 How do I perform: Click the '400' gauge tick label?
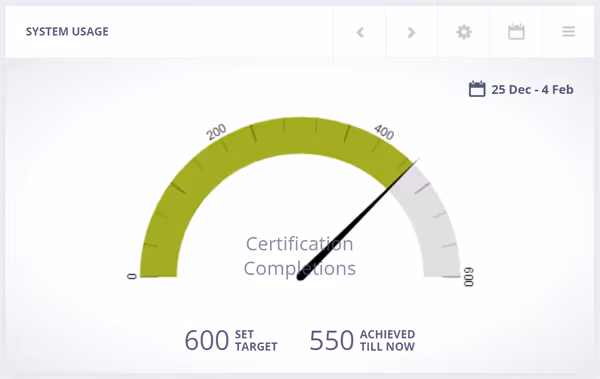(x=384, y=132)
